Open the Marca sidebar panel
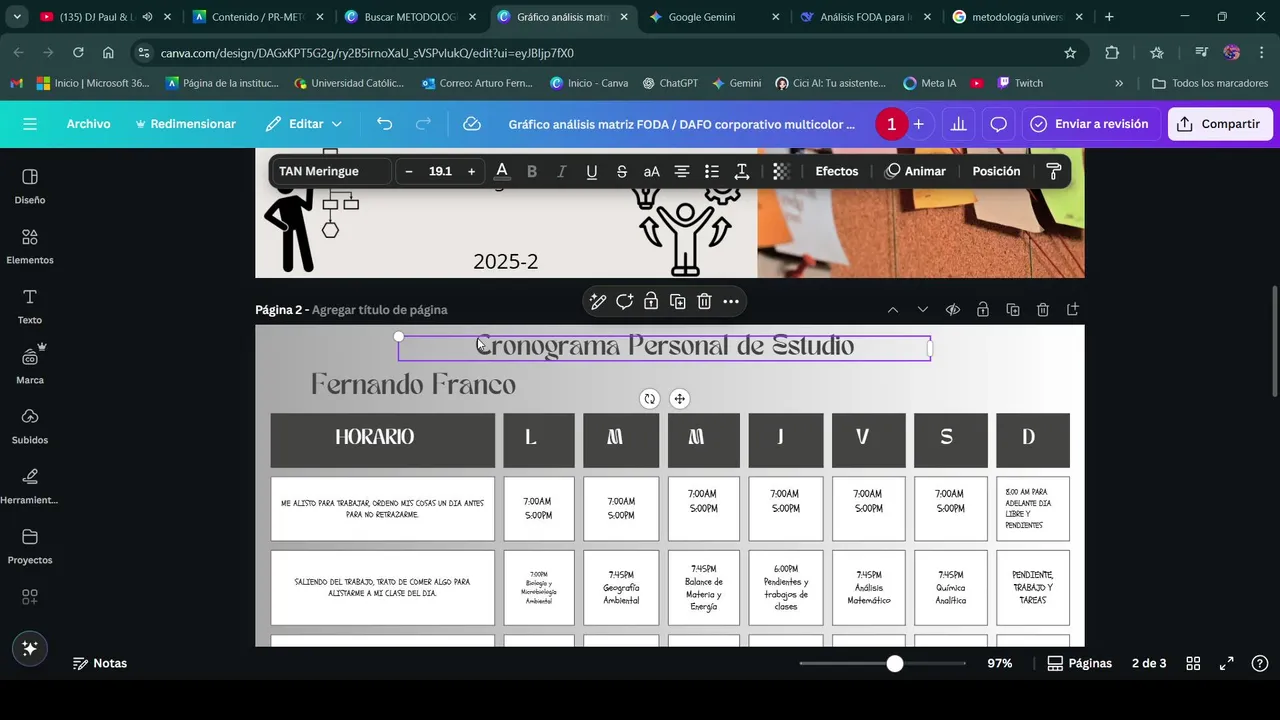Screen dimensions: 1280x720 (x=30, y=366)
